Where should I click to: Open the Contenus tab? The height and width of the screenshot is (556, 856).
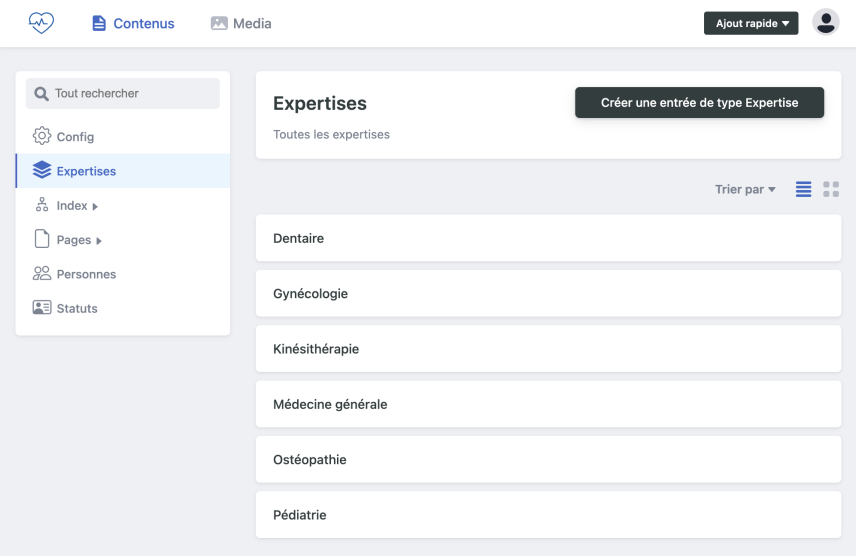click(x=133, y=23)
